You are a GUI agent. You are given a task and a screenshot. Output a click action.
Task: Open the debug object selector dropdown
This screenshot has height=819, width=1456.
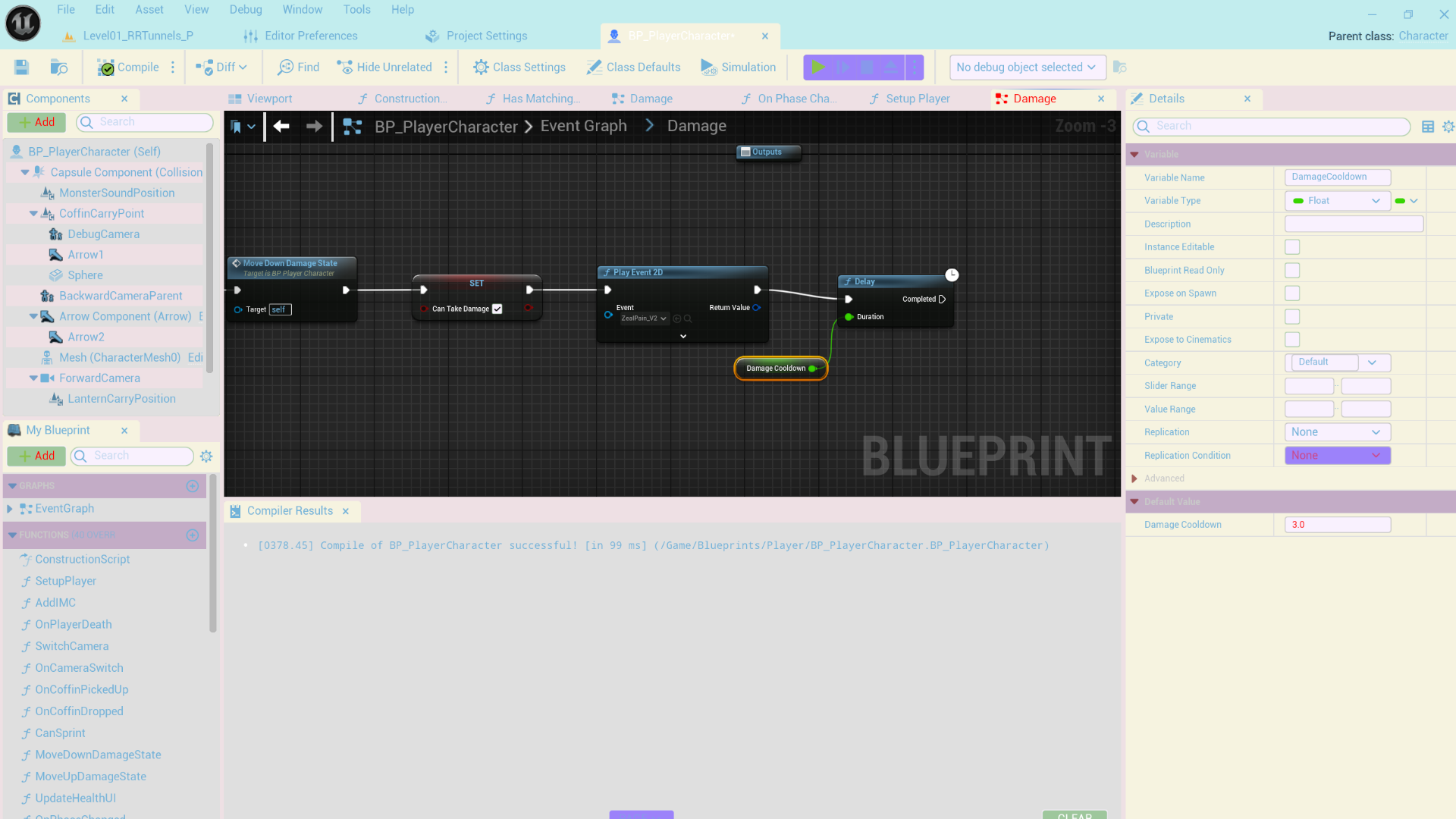pyautogui.click(x=1027, y=67)
